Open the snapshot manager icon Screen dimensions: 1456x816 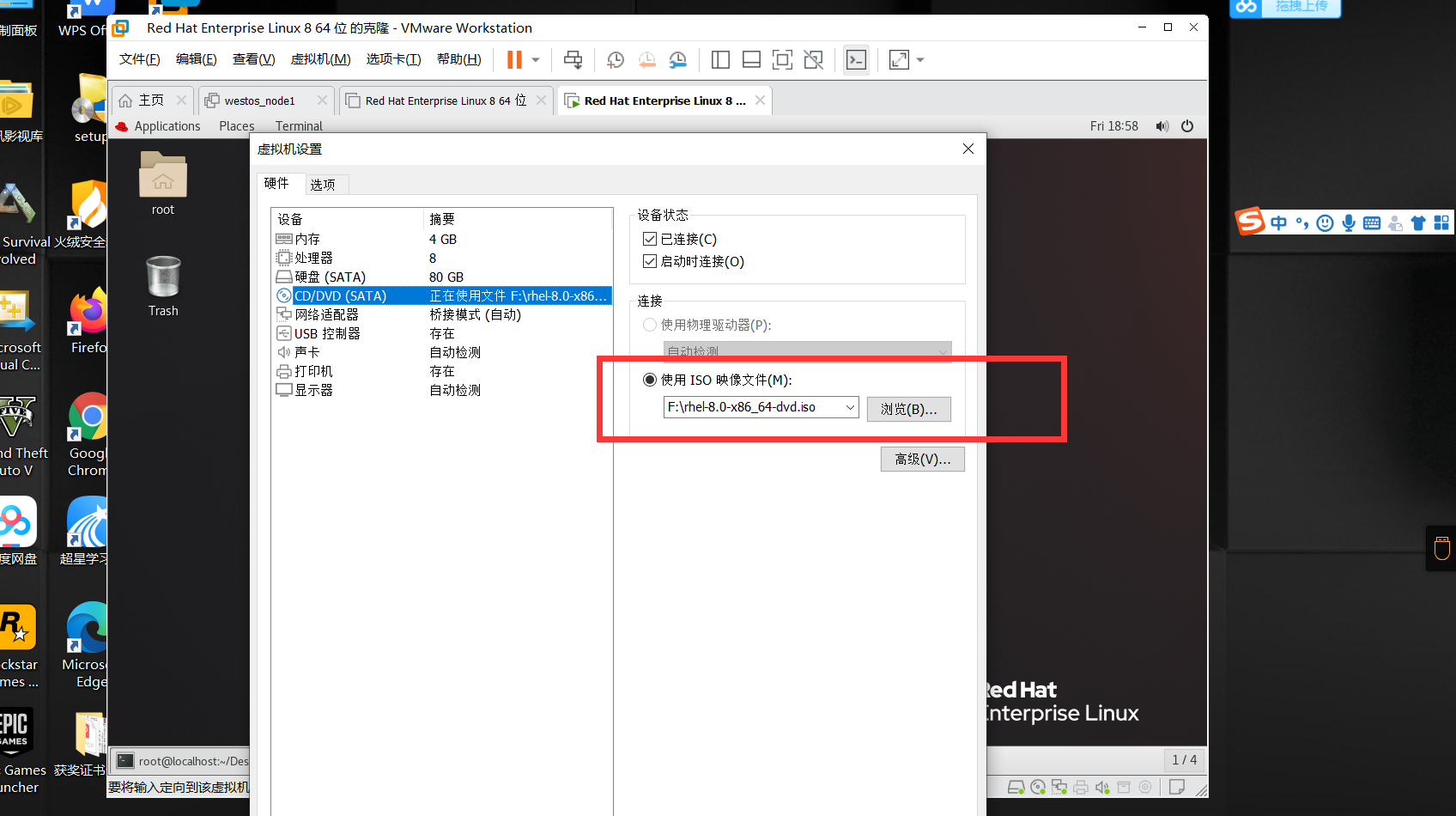click(678, 59)
